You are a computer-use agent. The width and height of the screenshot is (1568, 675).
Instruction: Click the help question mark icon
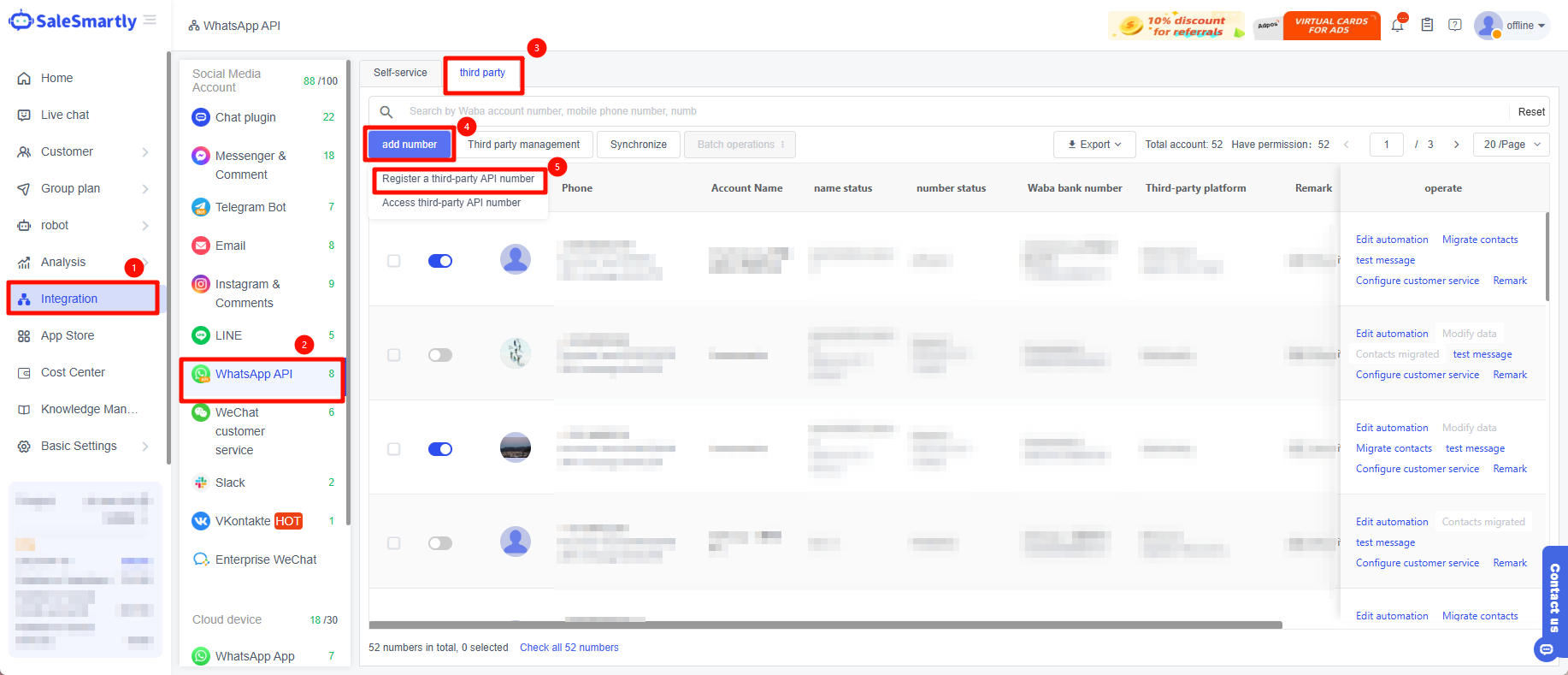(x=1454, y=26)
